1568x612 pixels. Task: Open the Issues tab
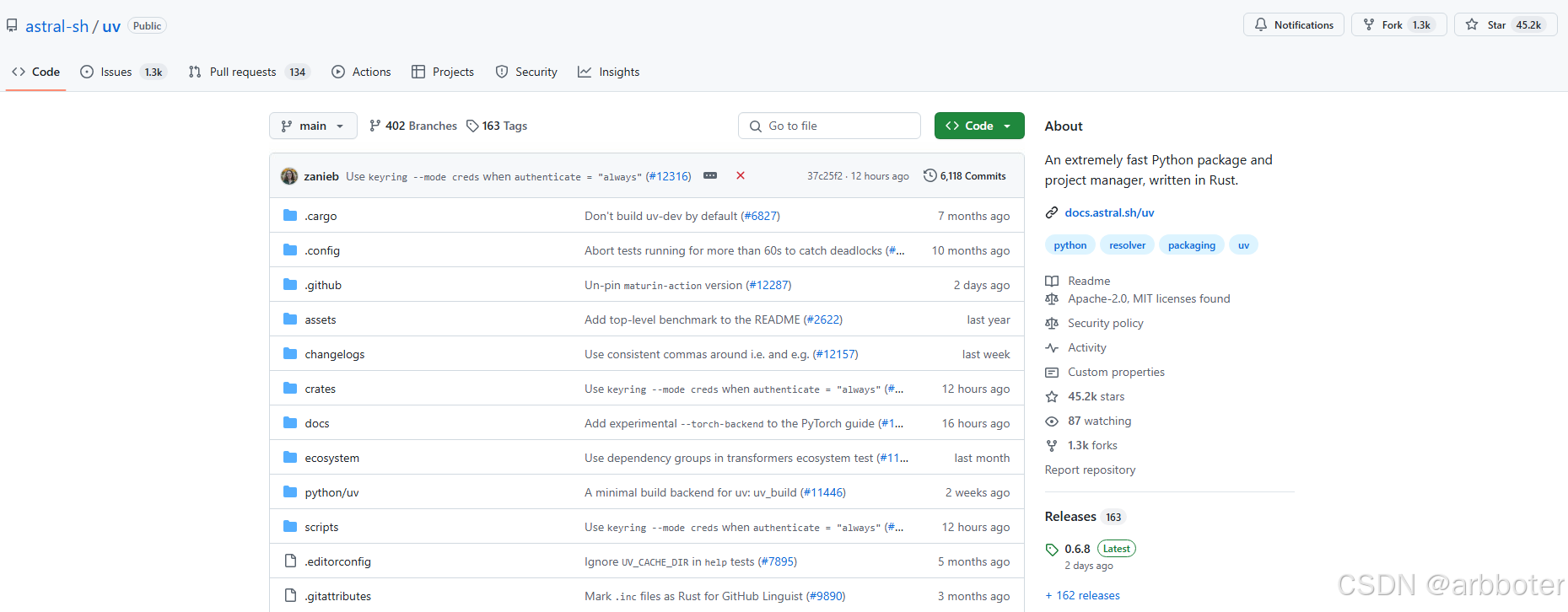pyautogui.click(x=123, y=72)
